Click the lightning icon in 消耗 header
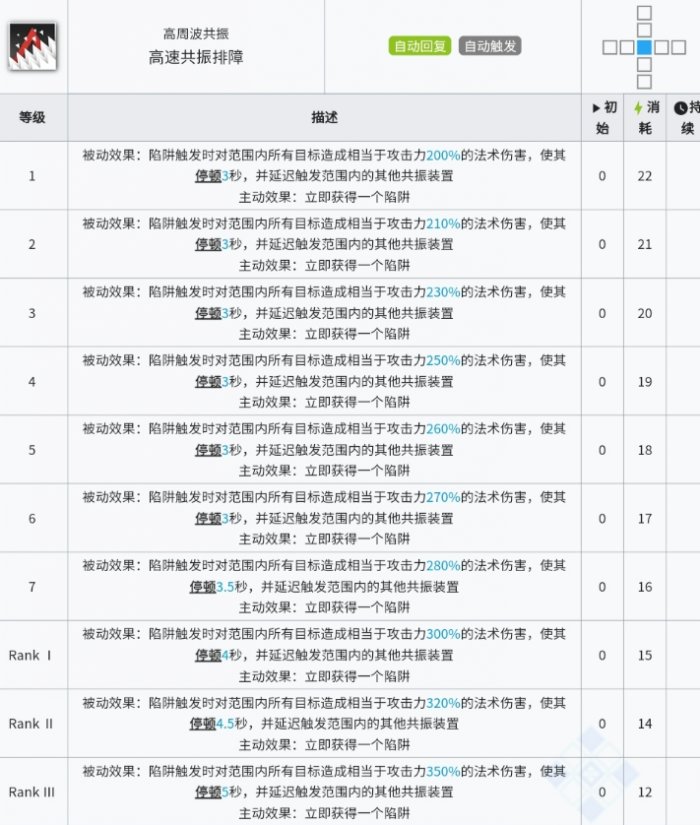The height and width of the screenshot is (825, 700). click(639, 107)
